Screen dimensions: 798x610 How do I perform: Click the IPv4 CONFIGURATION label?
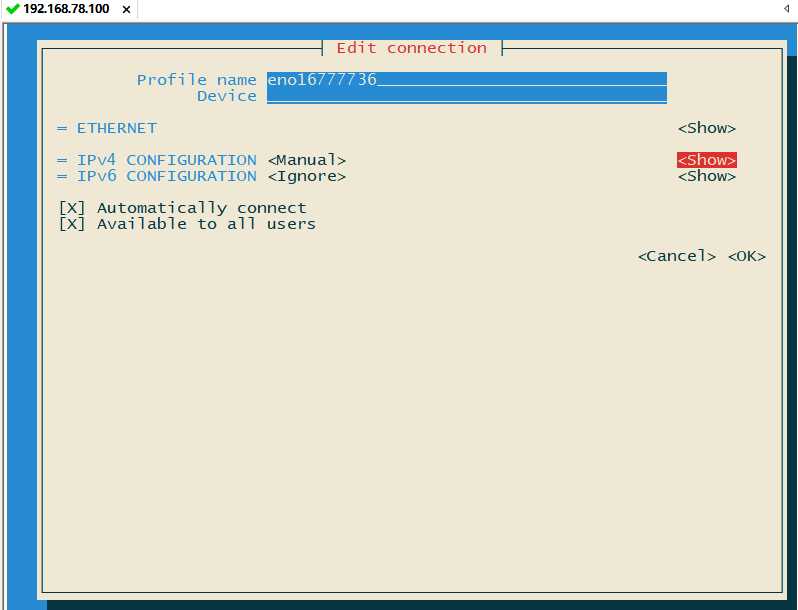coord(166,160)
